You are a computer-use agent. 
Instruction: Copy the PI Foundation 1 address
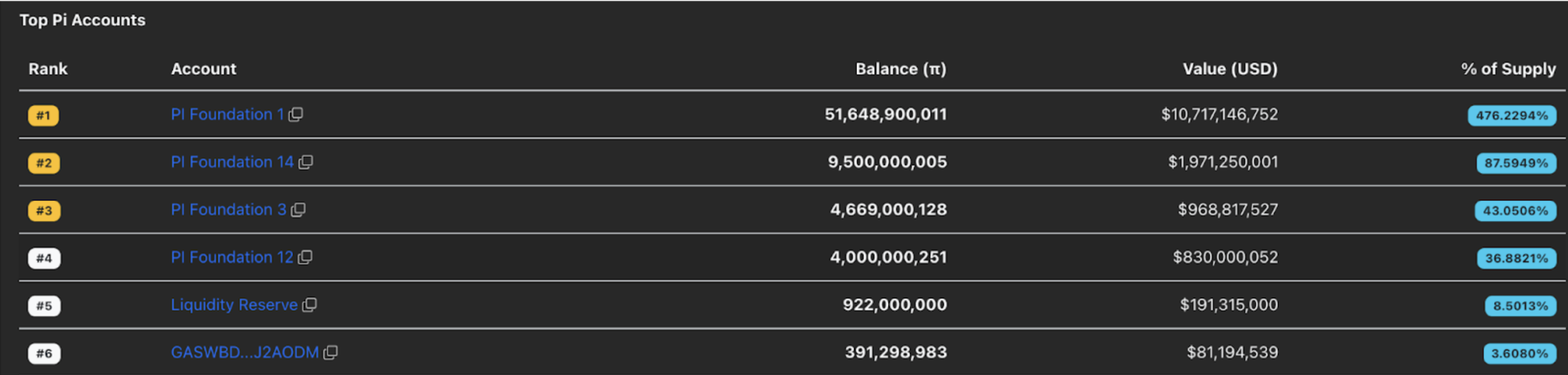tap(297, 114)
